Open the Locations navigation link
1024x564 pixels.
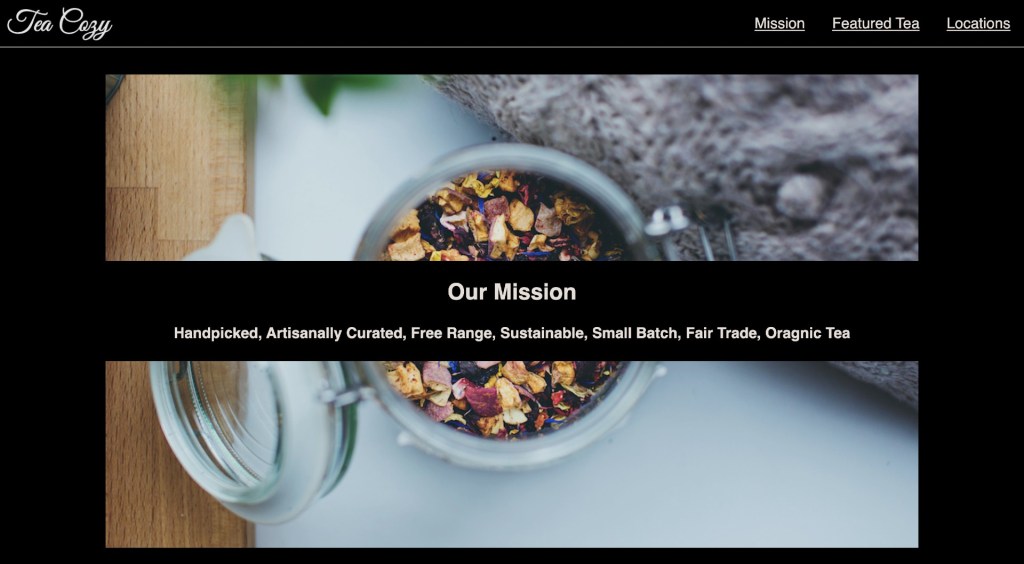(978, 24)
